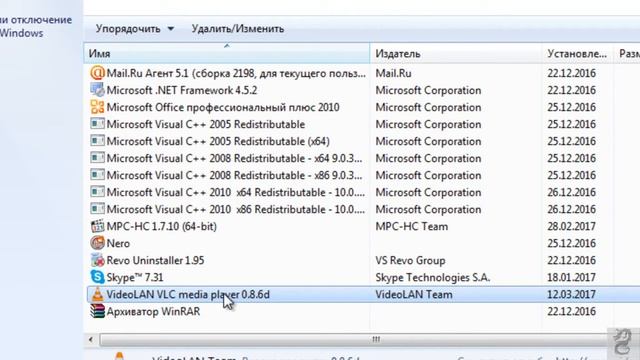Sort by the Установлено column header
640x360 pixels.
click(578, 53)
